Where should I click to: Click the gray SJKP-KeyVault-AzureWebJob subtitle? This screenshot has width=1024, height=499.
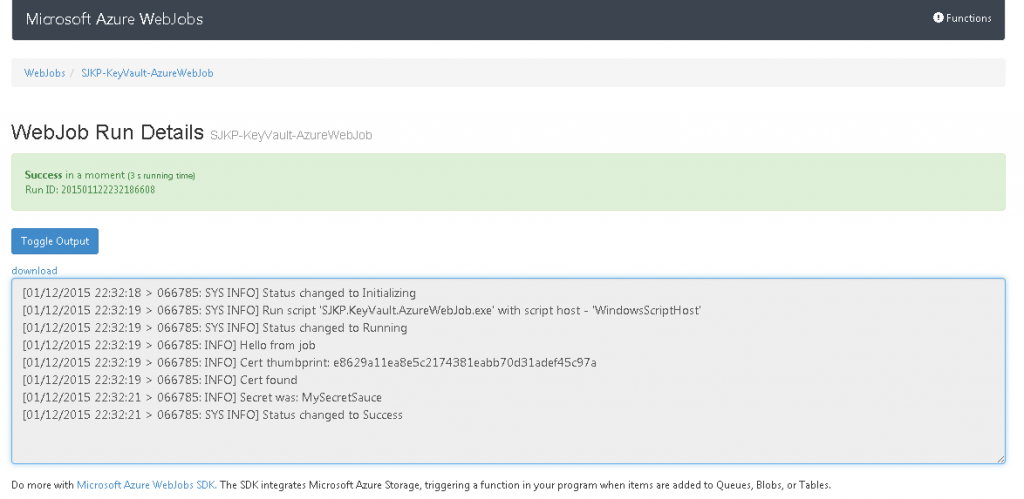(291, 135)
